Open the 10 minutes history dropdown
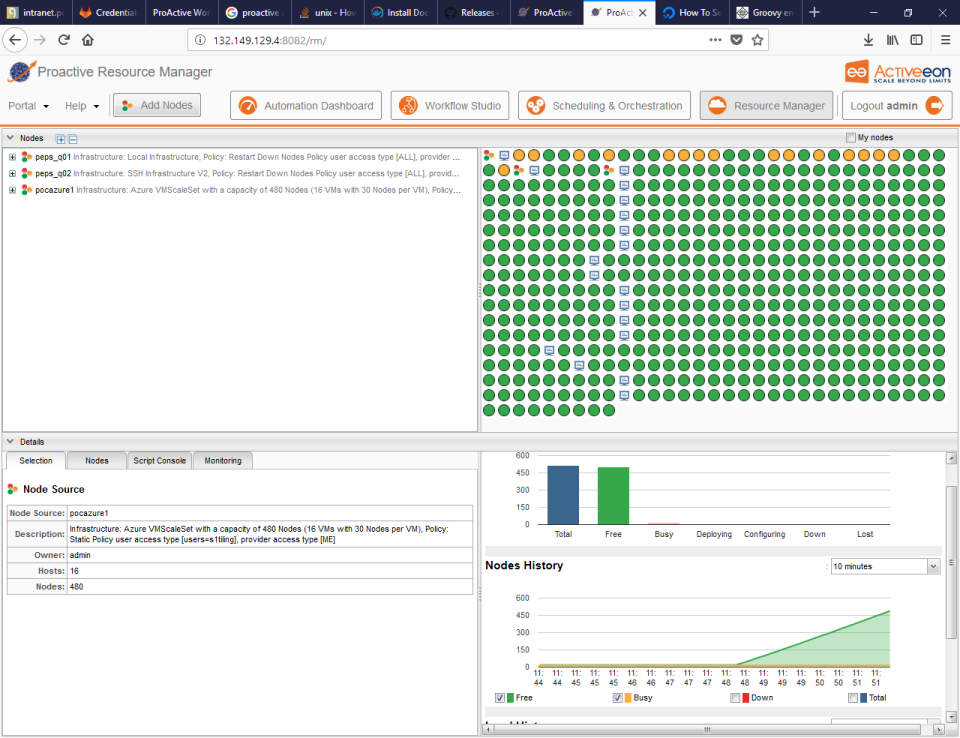The image size is (960, 738). (884, 566)
